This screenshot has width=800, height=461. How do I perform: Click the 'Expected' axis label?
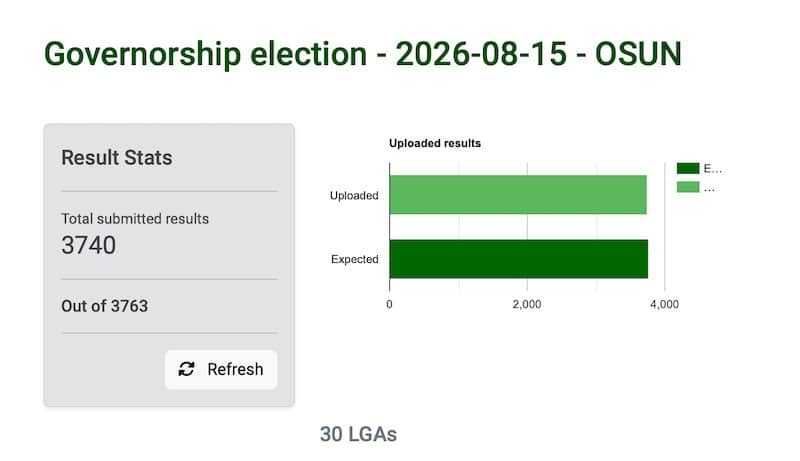tap(355, 259)
